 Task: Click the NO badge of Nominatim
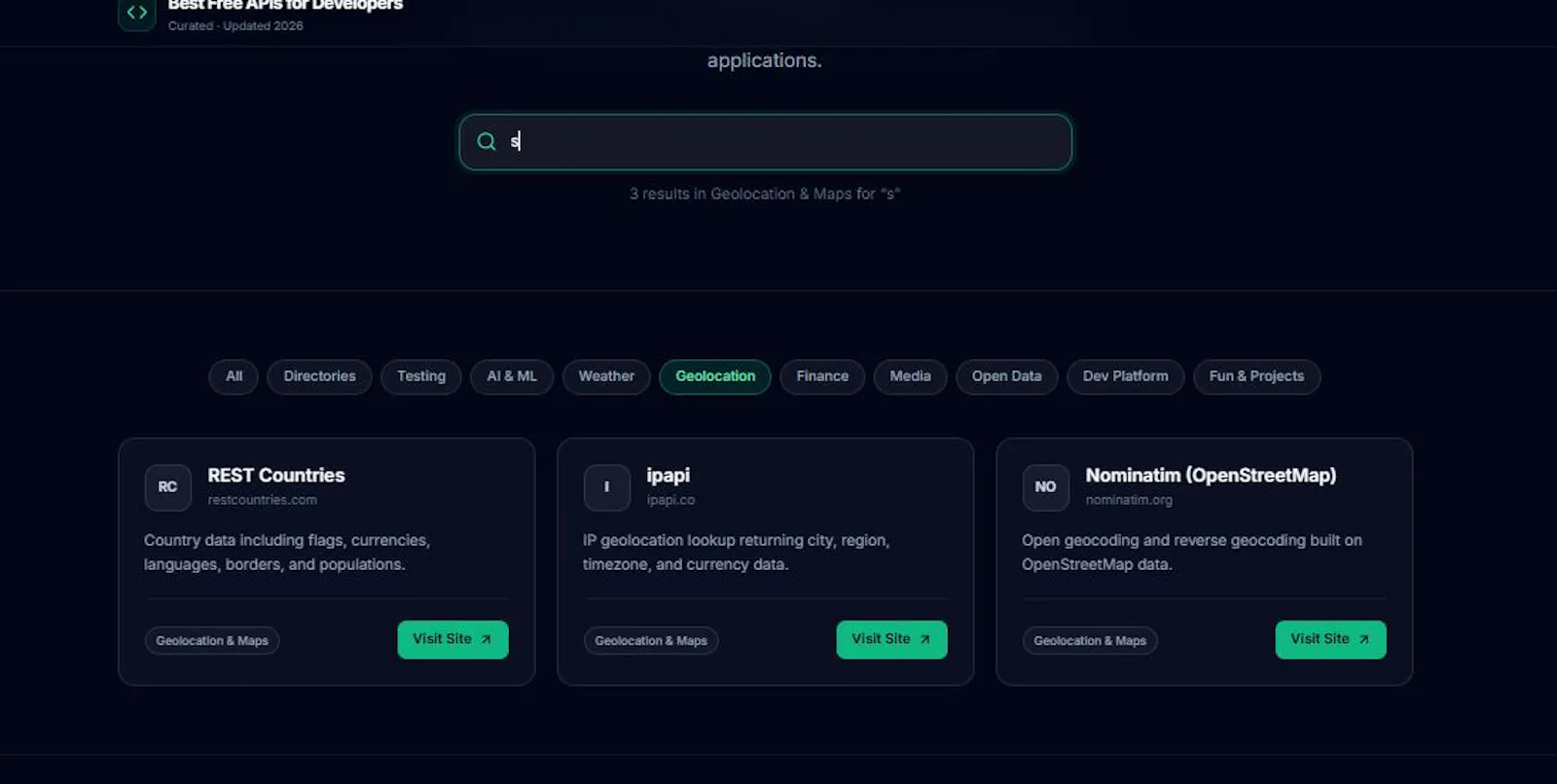pyautogui.click(x=1046, y=487)
